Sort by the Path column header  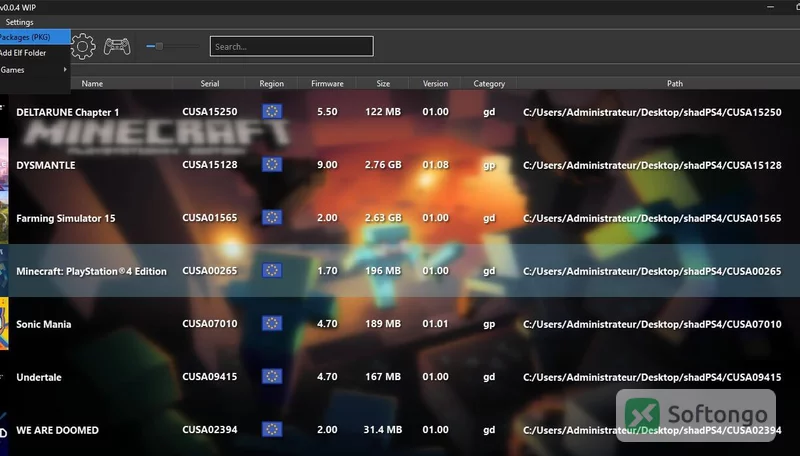tap(674, 84)
